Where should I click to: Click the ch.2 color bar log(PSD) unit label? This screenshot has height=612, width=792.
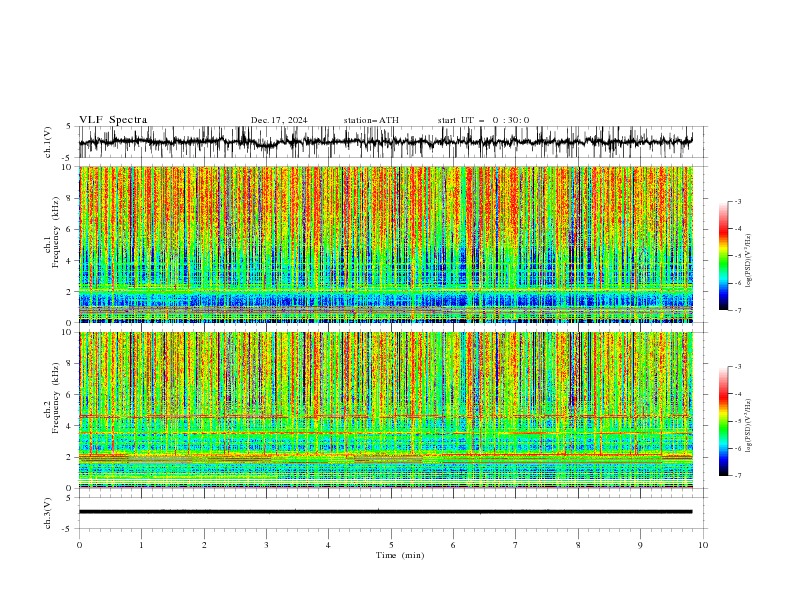pyautogui.click(x=748, y=426)
